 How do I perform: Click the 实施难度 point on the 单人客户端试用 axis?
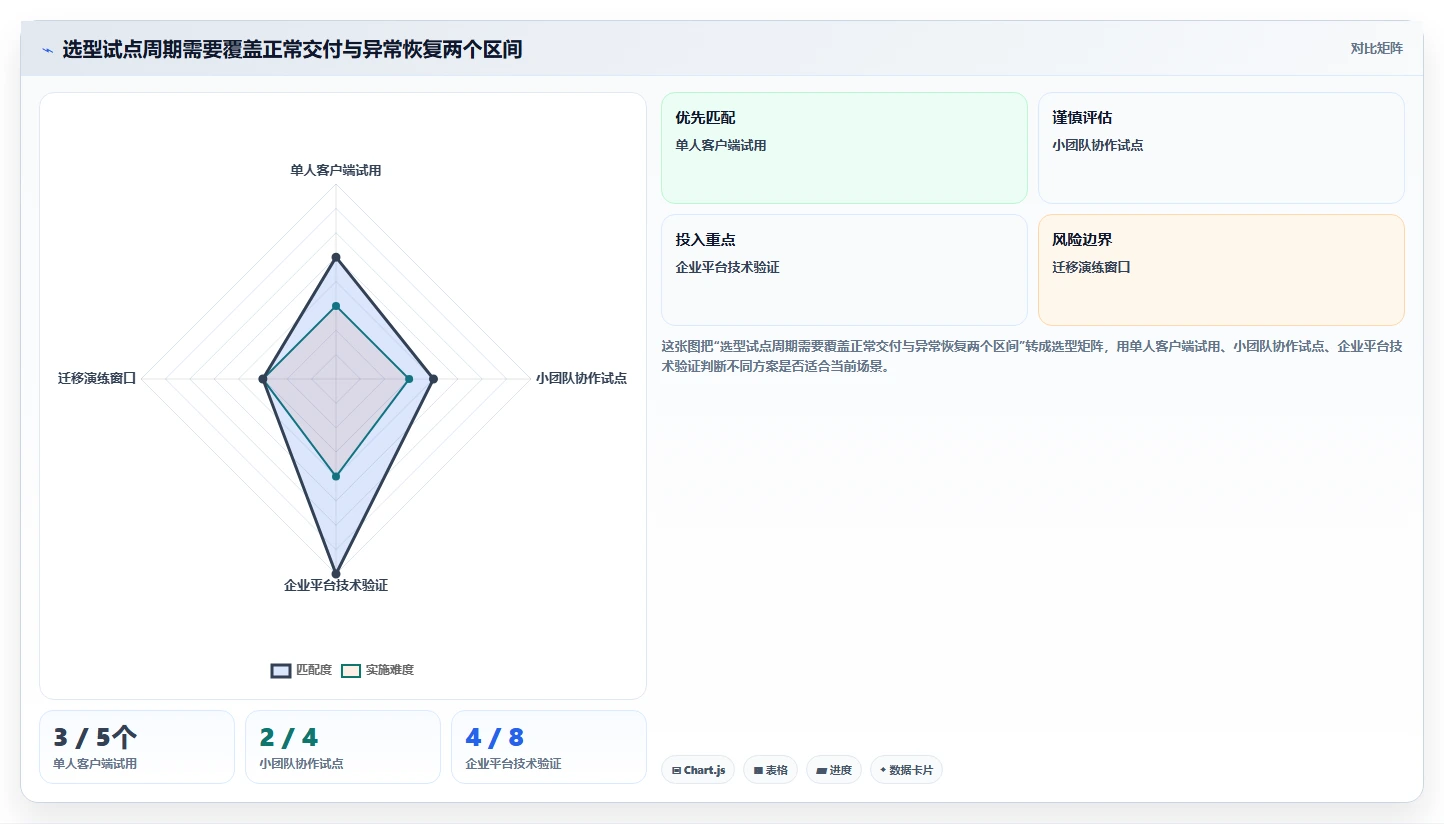[x=336, y=306]
